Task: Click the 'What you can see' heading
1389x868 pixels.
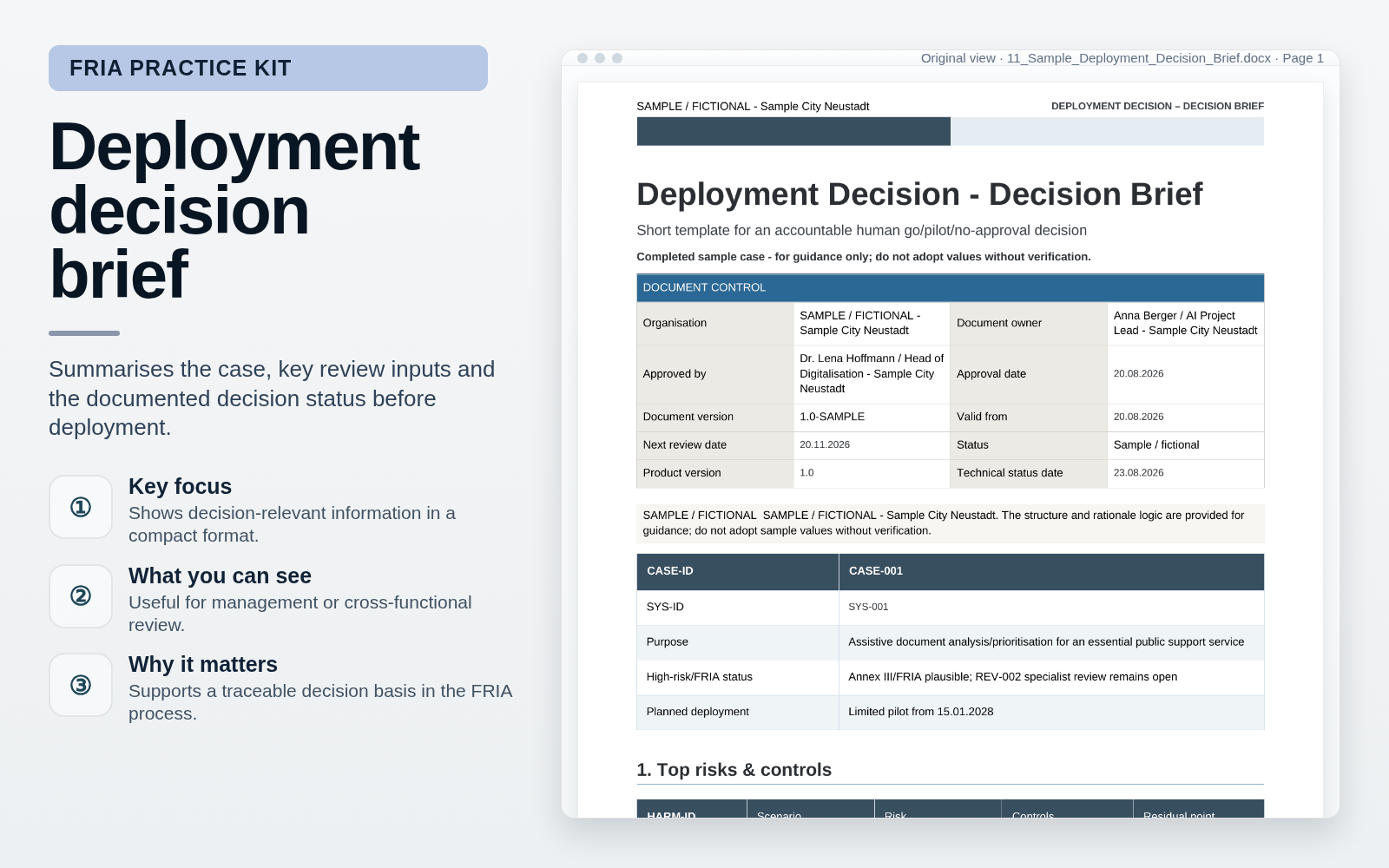Action: [220, 575]
